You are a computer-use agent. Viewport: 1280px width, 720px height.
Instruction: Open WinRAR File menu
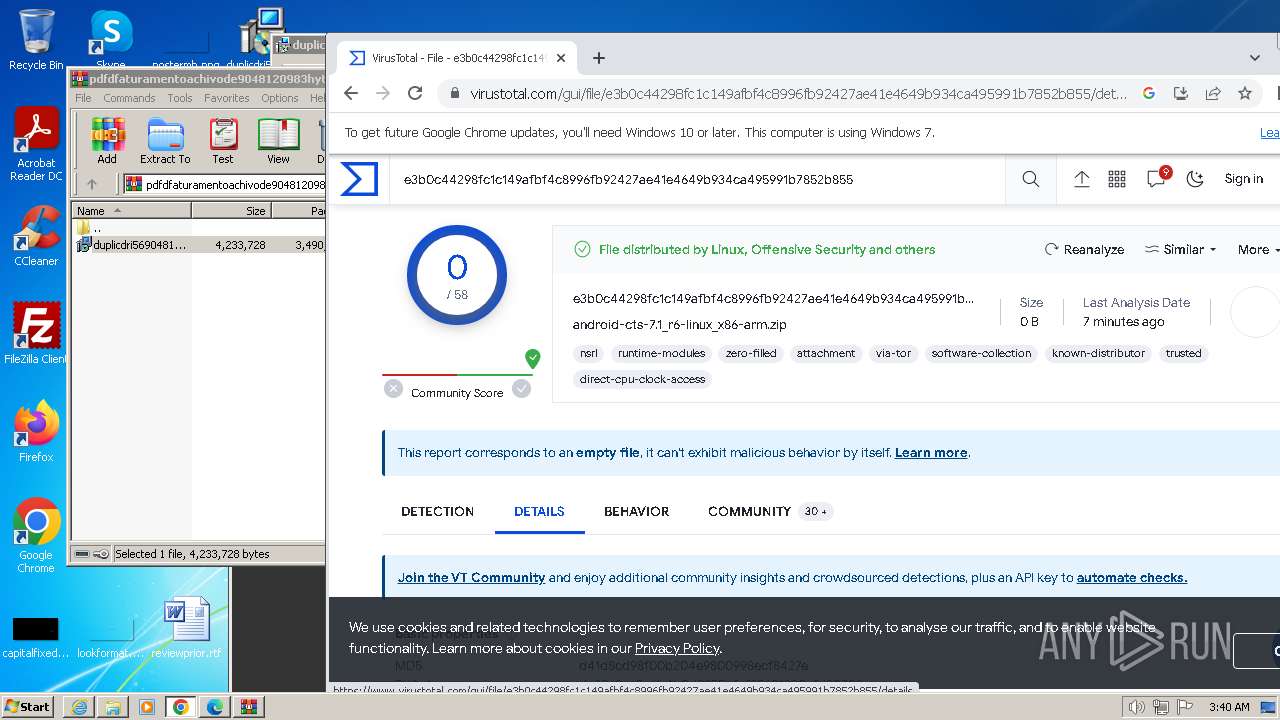[x=83, y=98]
